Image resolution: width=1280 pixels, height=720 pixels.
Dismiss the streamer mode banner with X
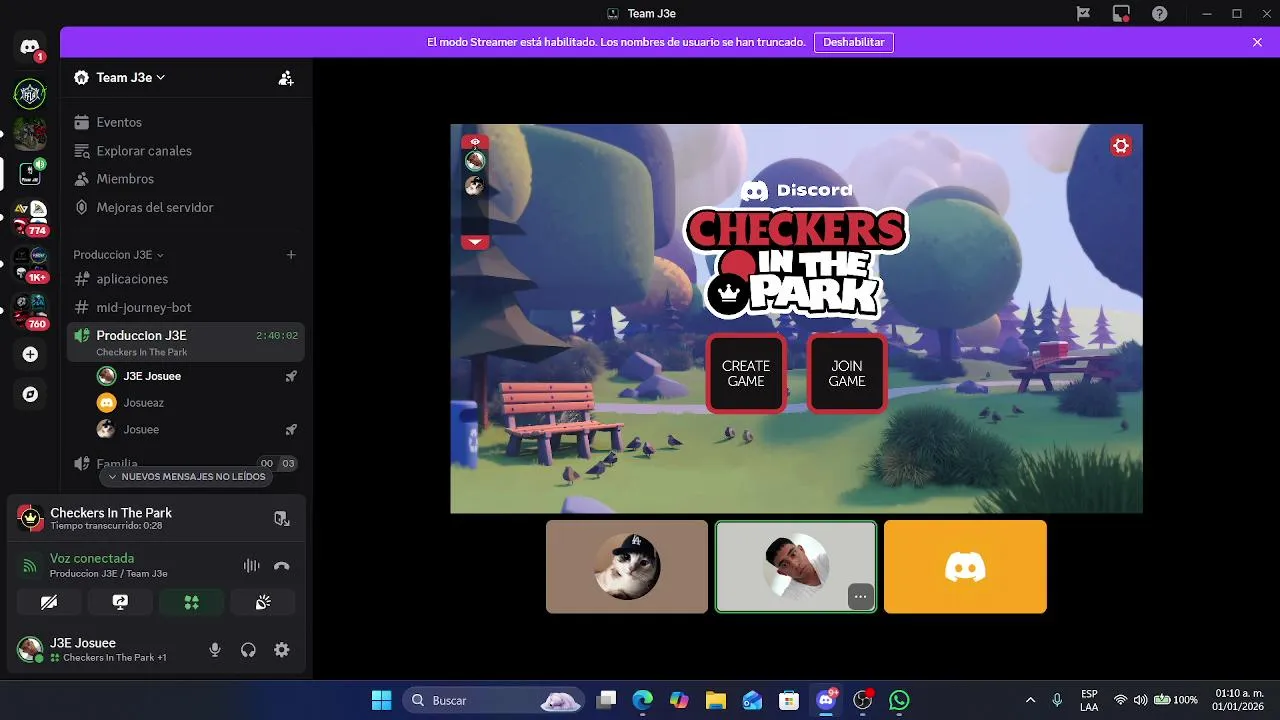pyautogui.click(x=1257, y=42)
